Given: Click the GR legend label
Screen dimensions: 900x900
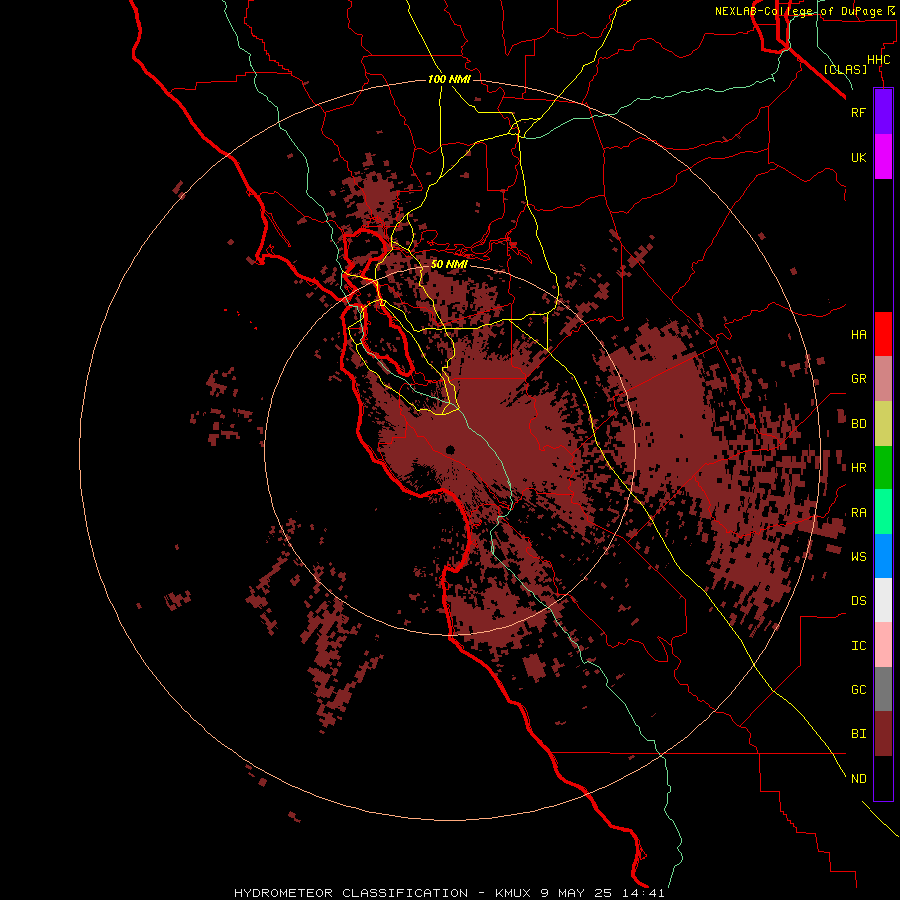Looking at the screenshot, I should tap(858, 379).
